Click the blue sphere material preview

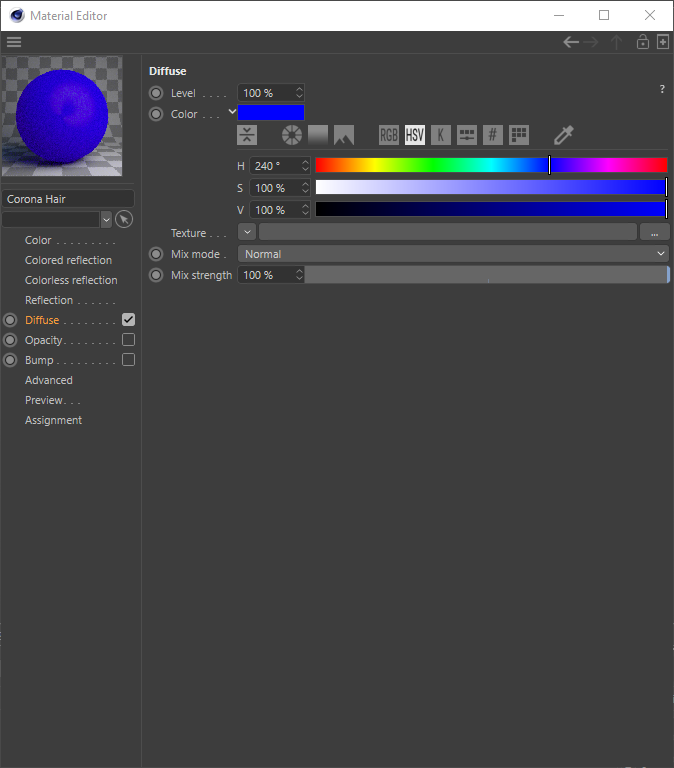coord(62,116)
